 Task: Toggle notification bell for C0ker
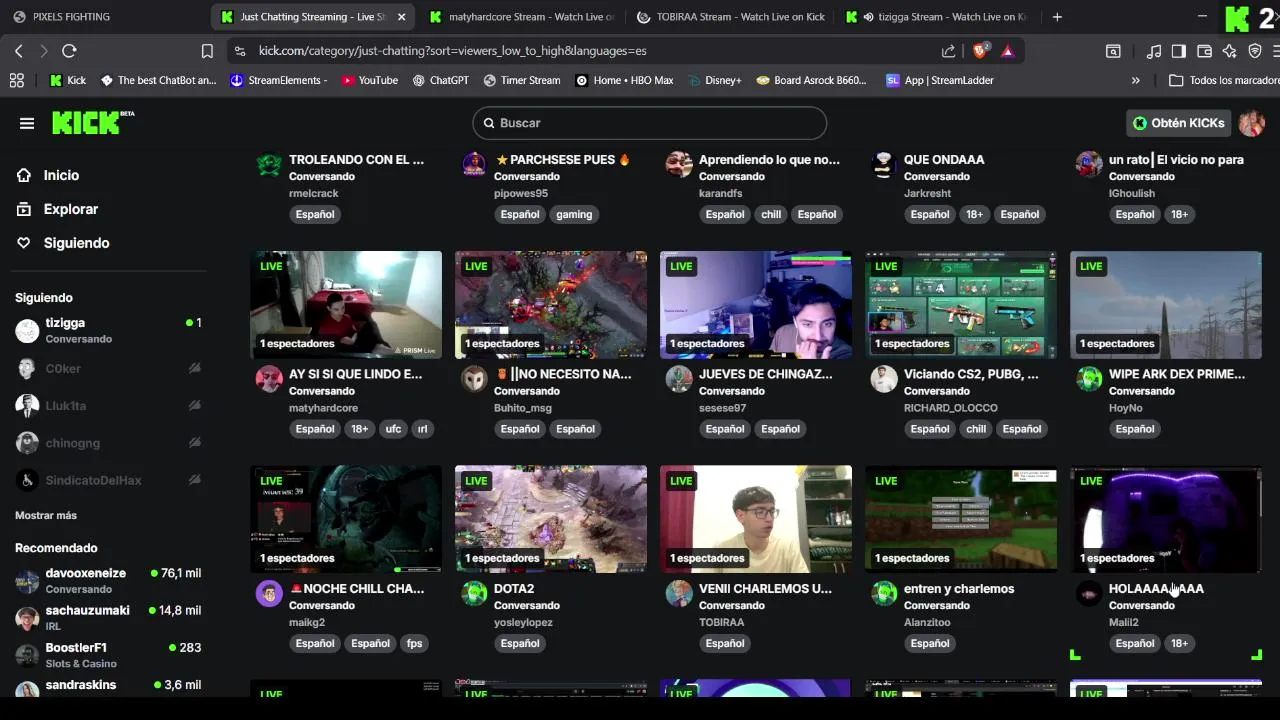click(195, 368)
